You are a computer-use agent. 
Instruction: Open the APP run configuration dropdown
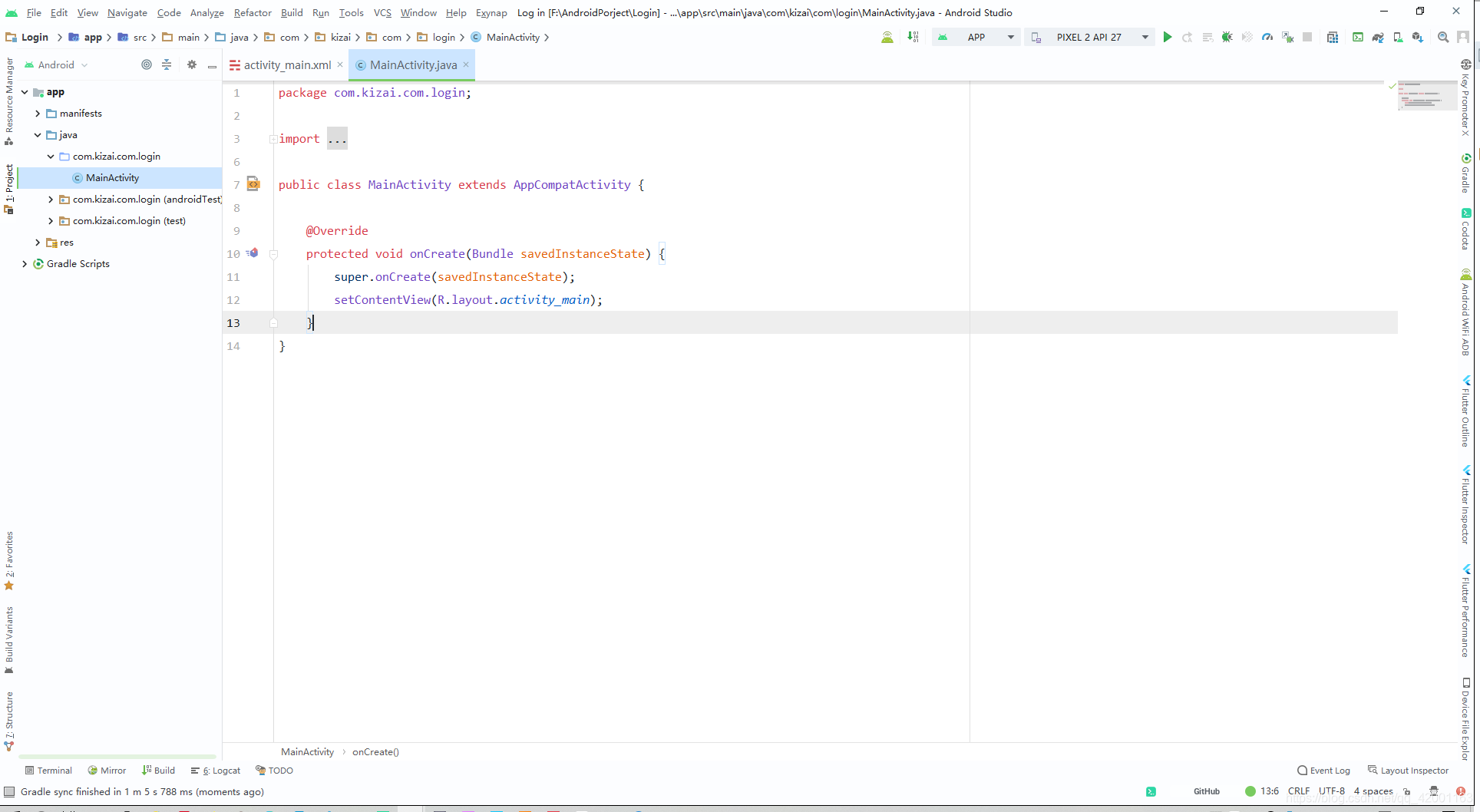click(x=976, y=37)
